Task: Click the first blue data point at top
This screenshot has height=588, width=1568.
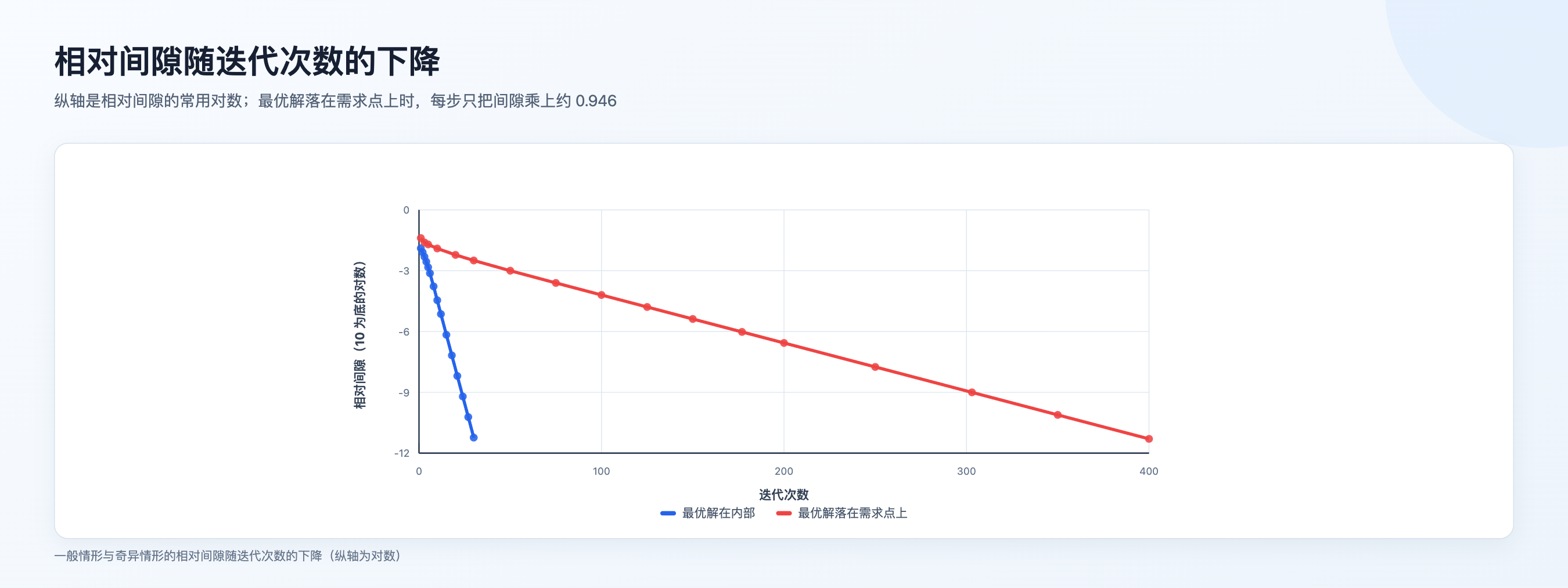Action: pos(420,248)
